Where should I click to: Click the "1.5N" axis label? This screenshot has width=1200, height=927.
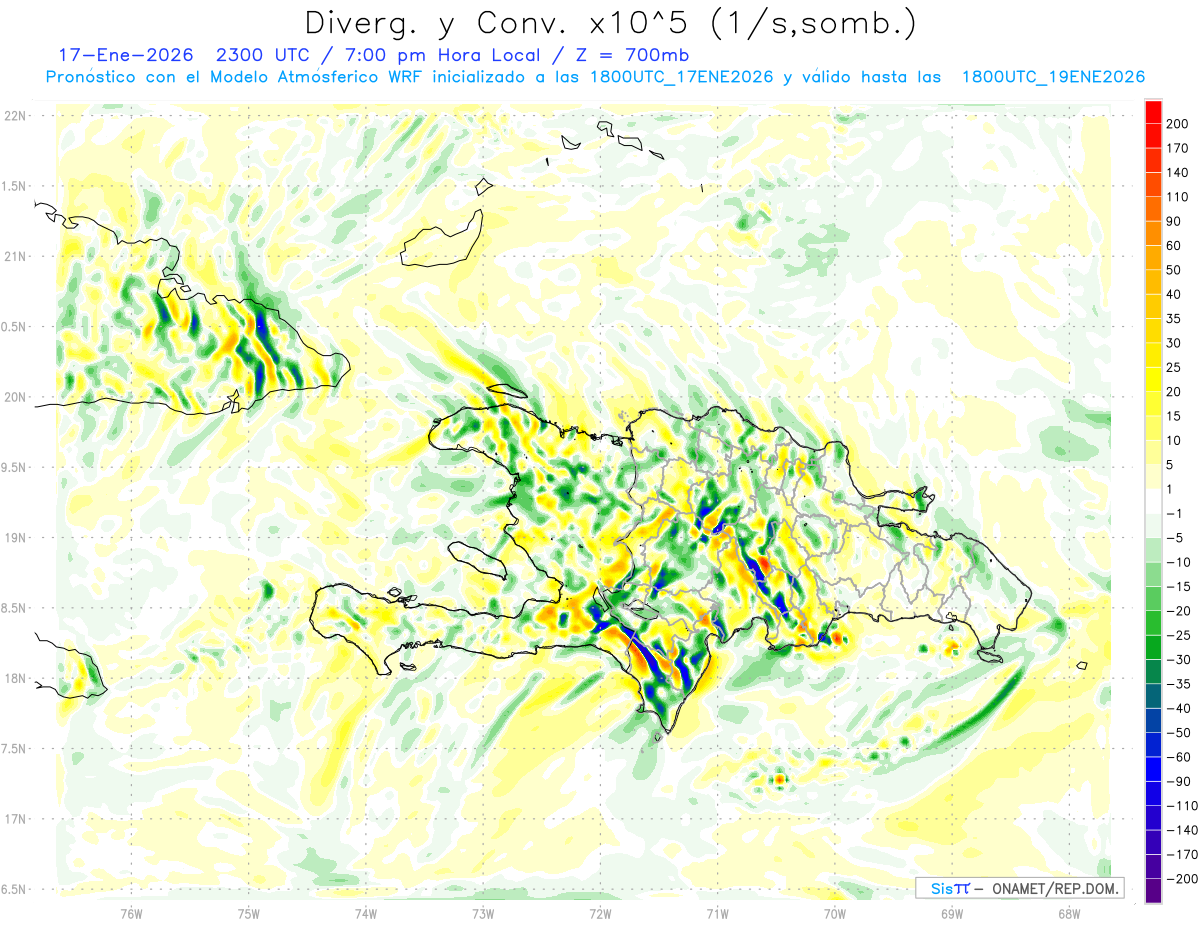coord(16,186)
